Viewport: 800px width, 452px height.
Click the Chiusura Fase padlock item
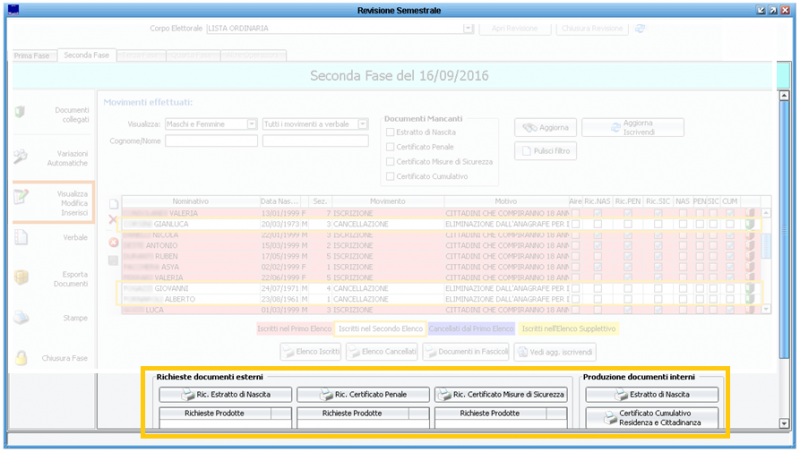point(50,357)
